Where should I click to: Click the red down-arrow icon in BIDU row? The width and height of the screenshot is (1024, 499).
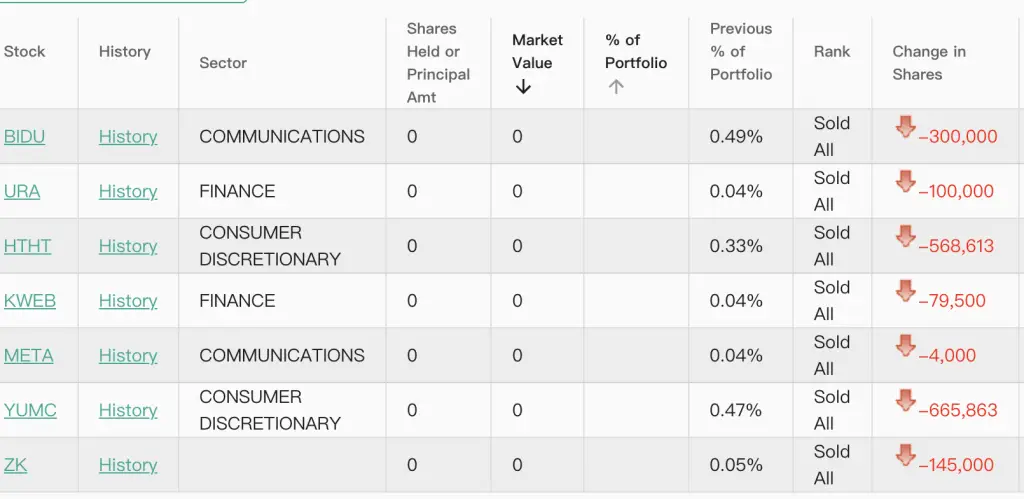pyautogui.click(x=906, y=127)
